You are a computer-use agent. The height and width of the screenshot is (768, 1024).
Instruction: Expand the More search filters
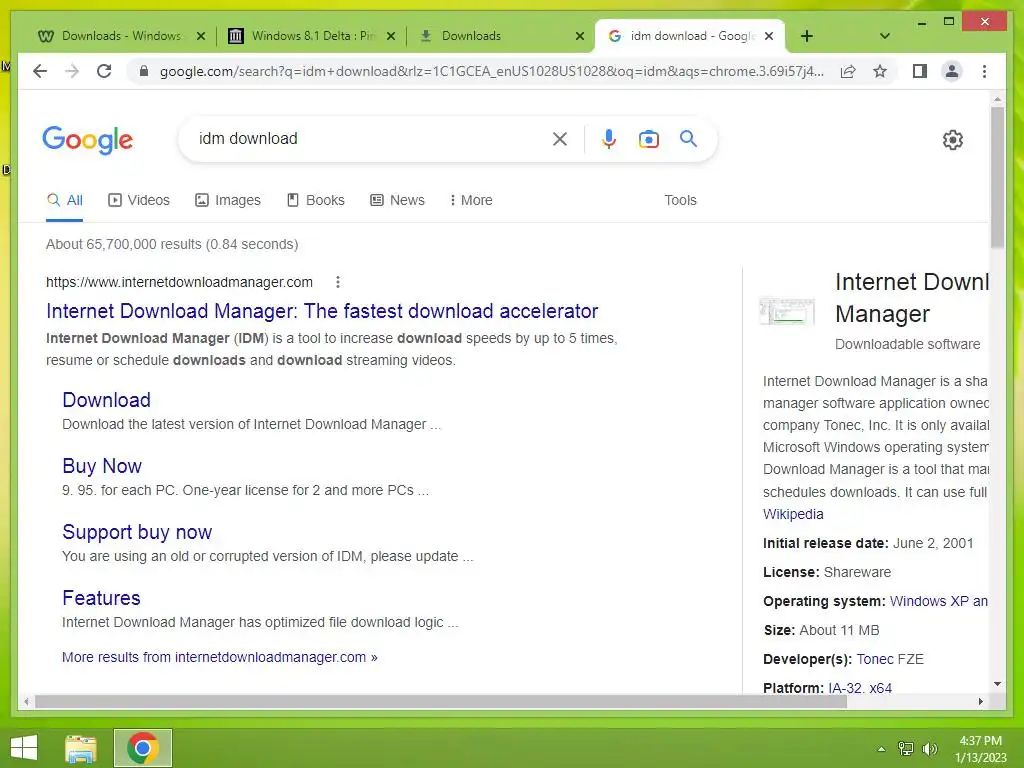(471, 200)
